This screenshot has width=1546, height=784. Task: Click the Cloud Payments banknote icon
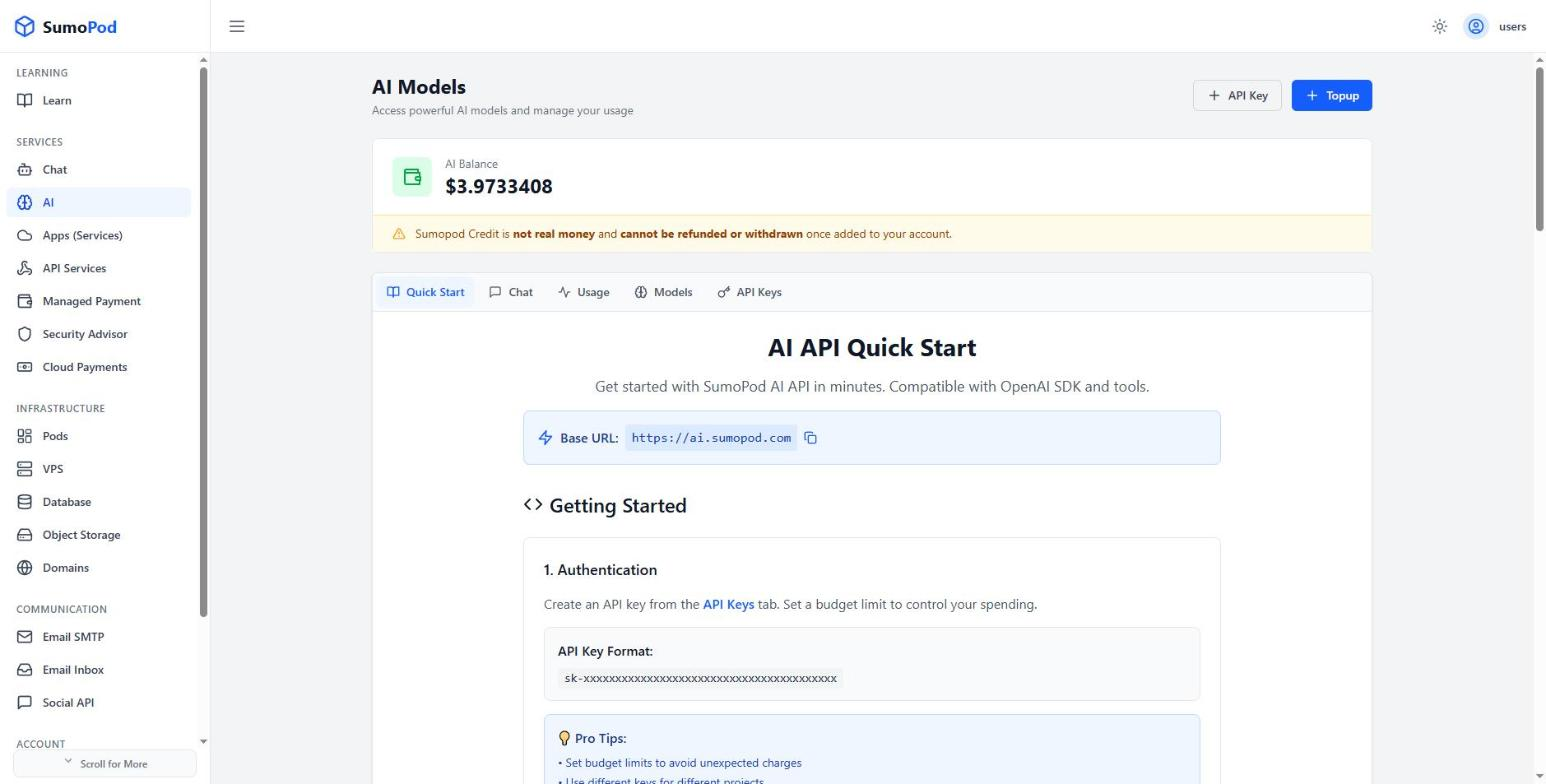tap(25, 367)
